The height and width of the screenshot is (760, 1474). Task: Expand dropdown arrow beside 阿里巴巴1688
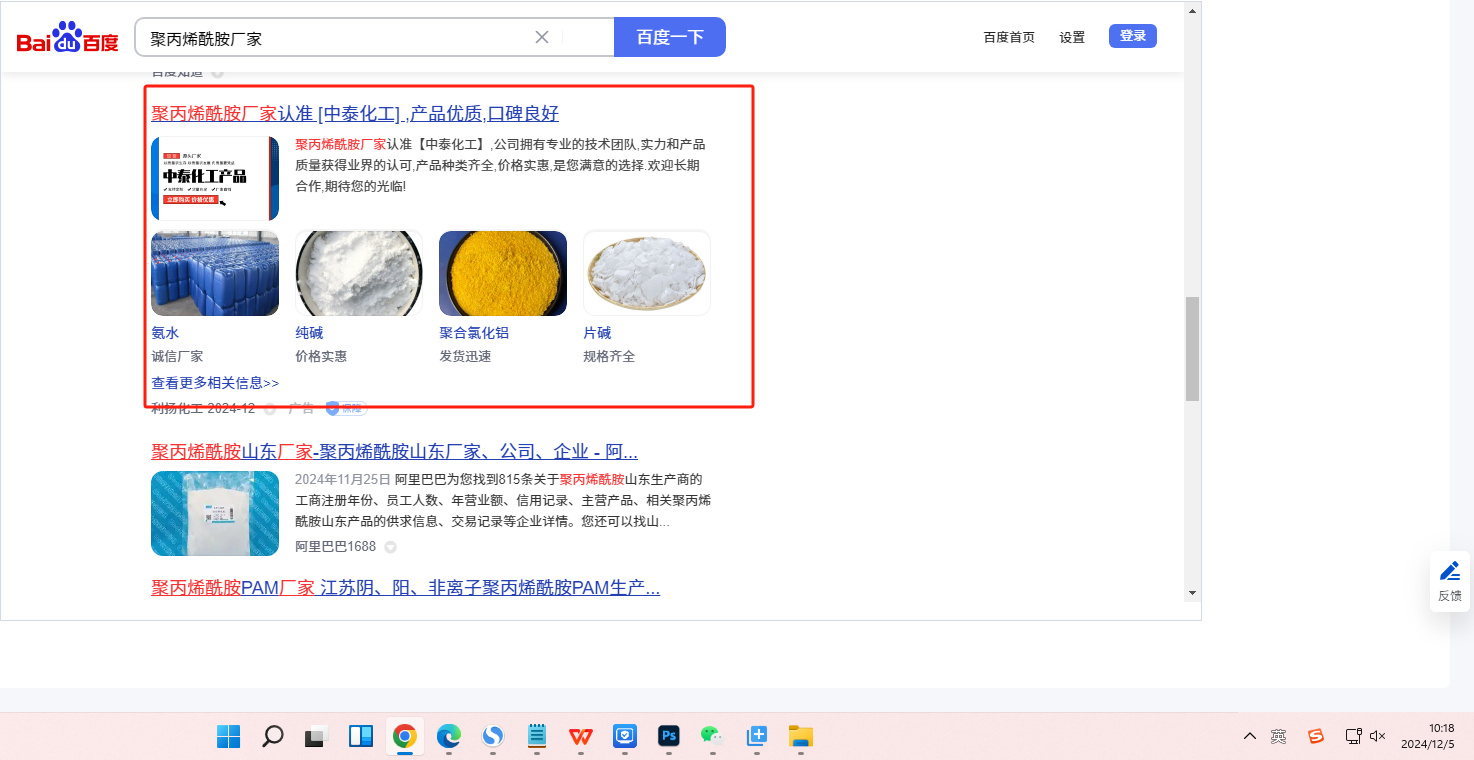391,547
